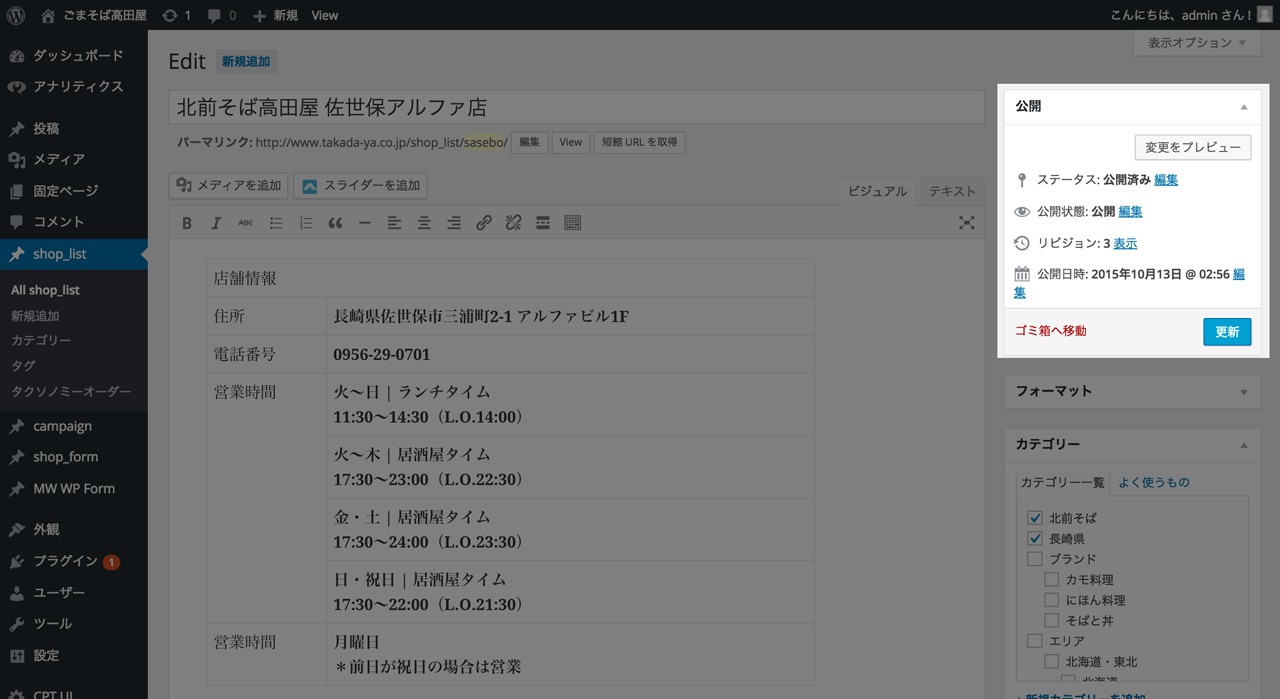The image size is (1280, 699).
Task: Collapse the 公開 panel
Action: point(1244,106)
